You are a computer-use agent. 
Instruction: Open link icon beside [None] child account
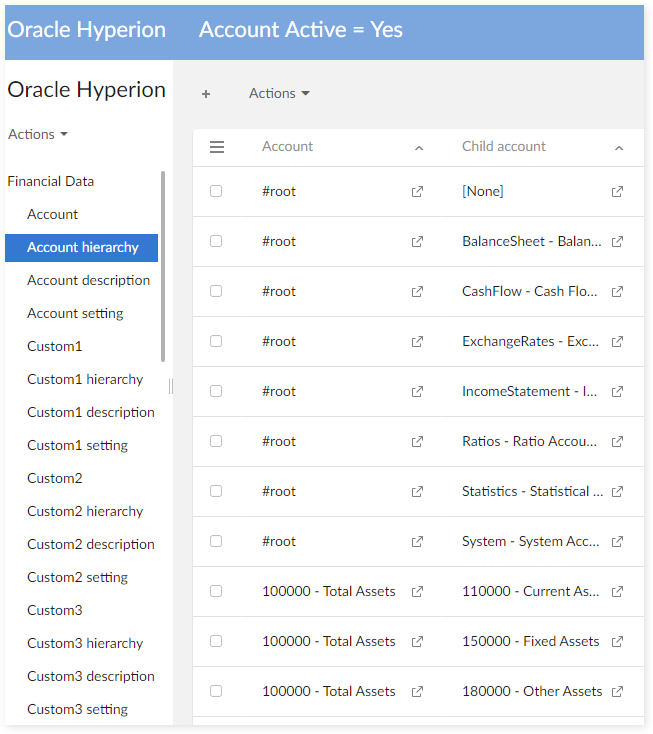tap(618, 191)
